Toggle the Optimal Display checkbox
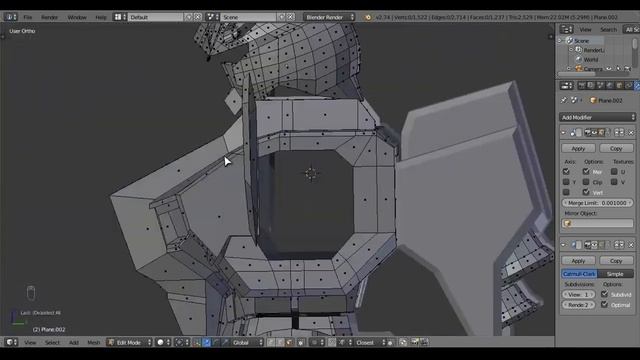640x360 pixels. [x=604, y=304]
